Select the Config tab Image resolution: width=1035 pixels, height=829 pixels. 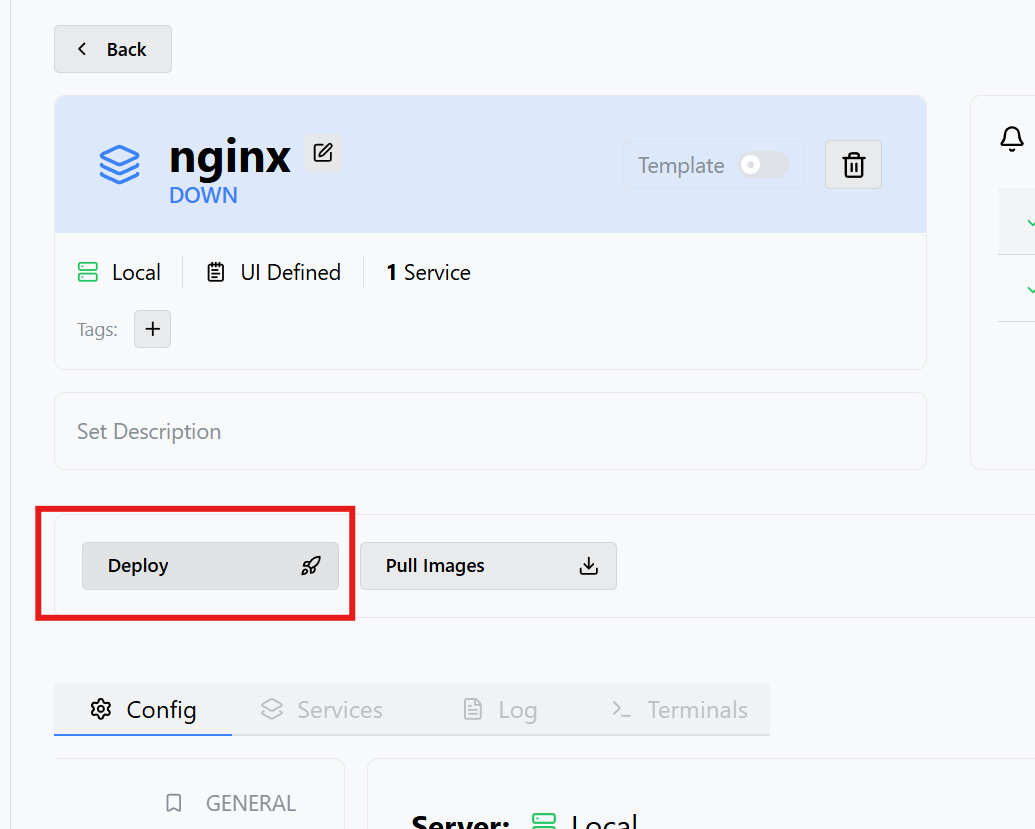tap(143, 710)
